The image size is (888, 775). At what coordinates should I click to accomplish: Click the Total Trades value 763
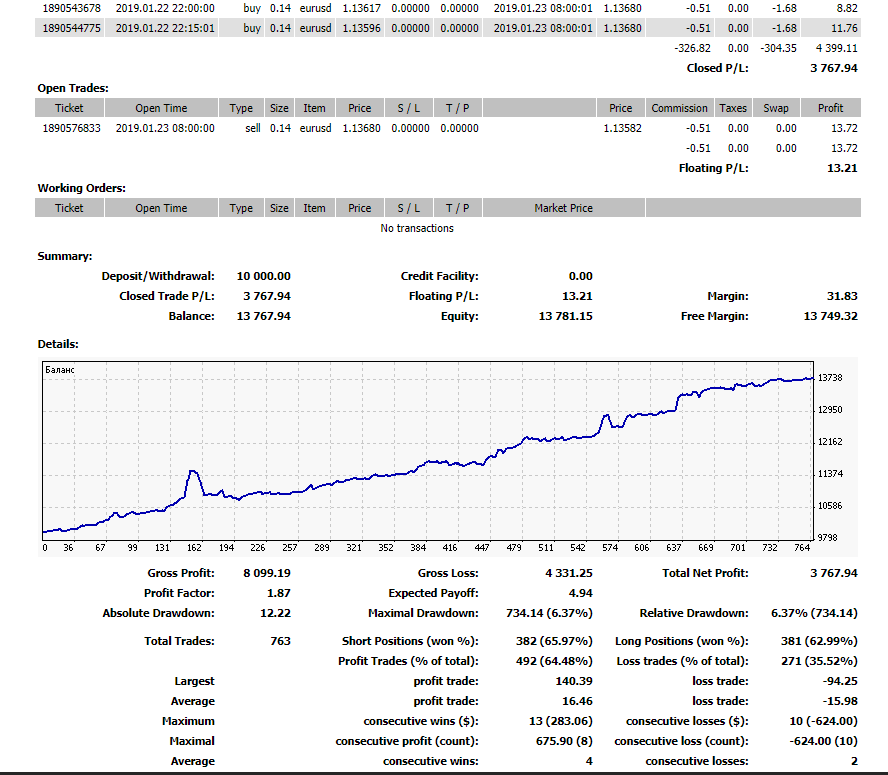(x=280, y=641)
